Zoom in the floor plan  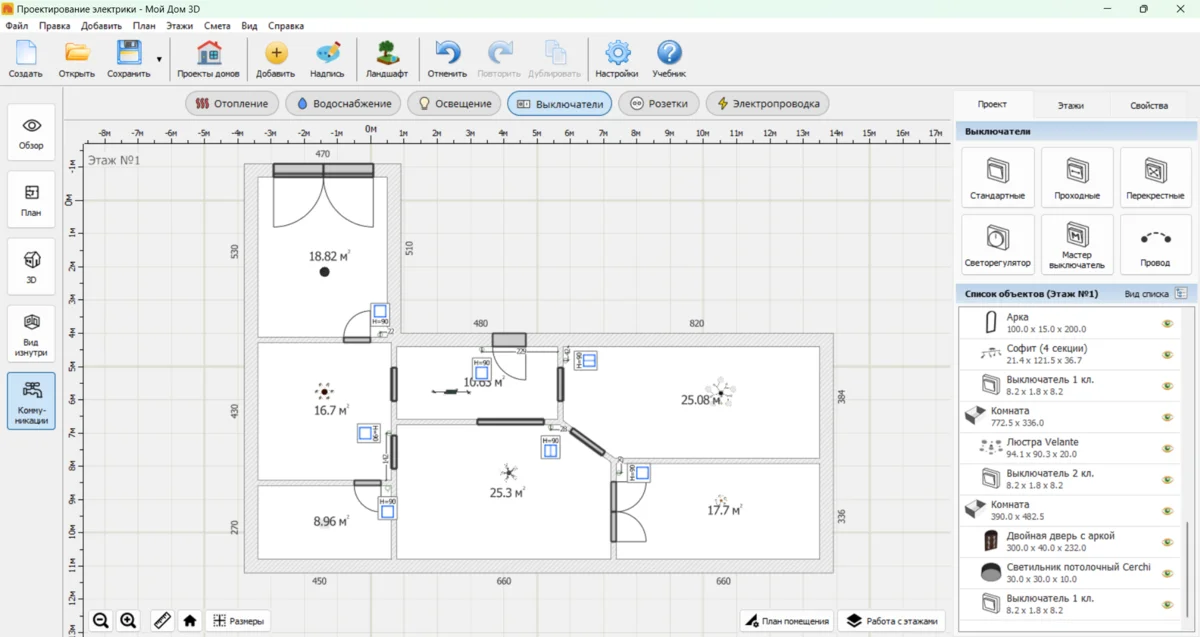click(128, 621)
